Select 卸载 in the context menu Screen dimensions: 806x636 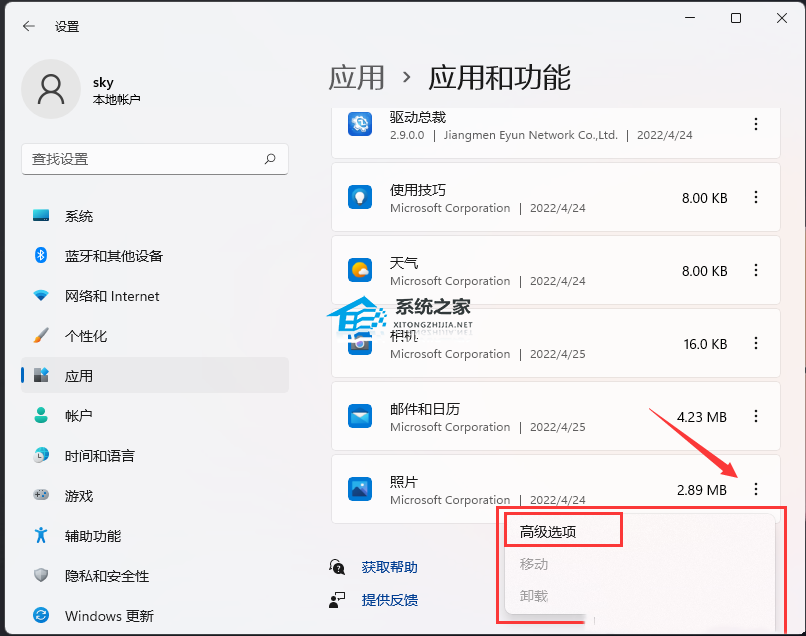(x=534, y=596)
